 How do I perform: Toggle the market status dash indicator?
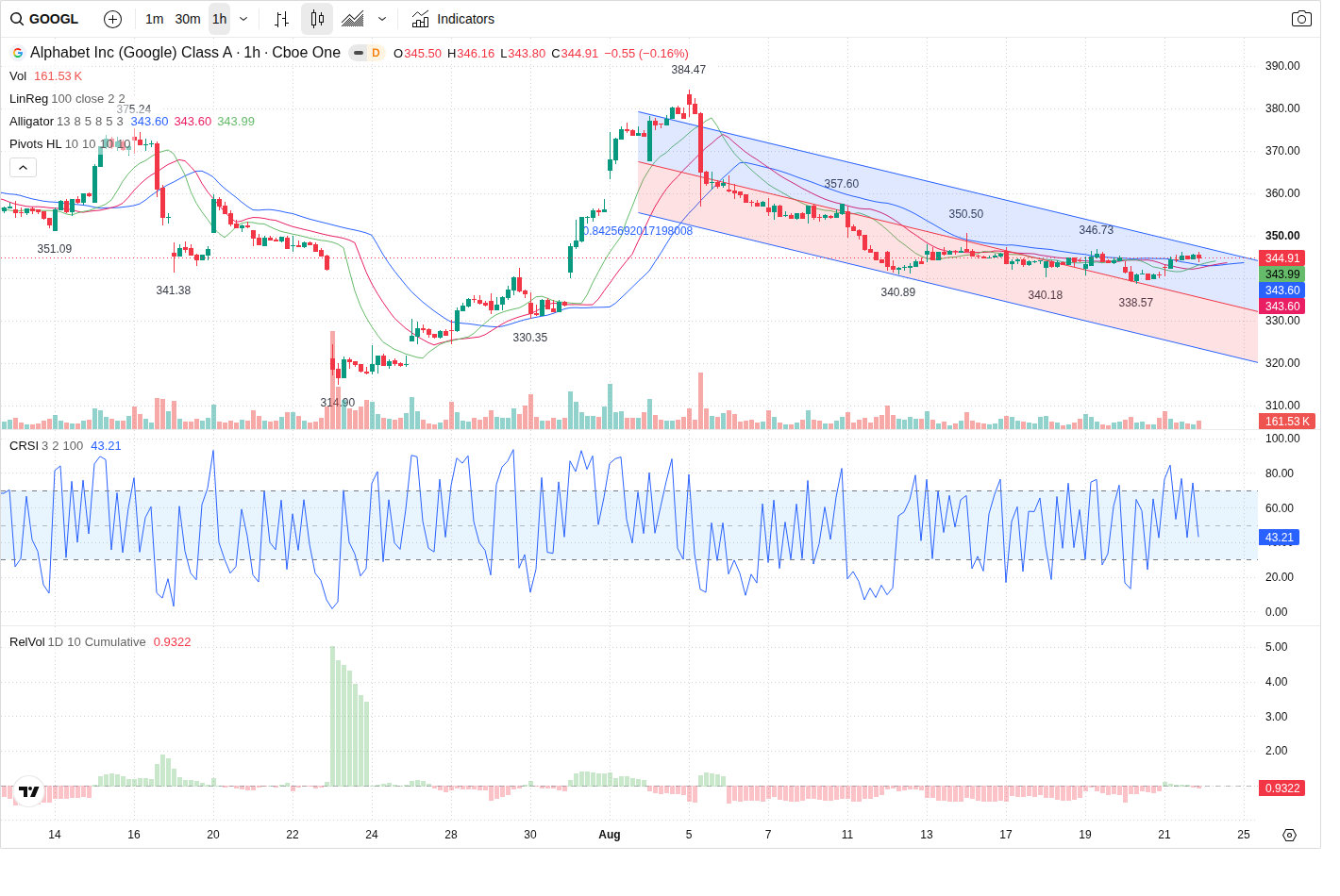pyautogui.click(x=358, y=53)
